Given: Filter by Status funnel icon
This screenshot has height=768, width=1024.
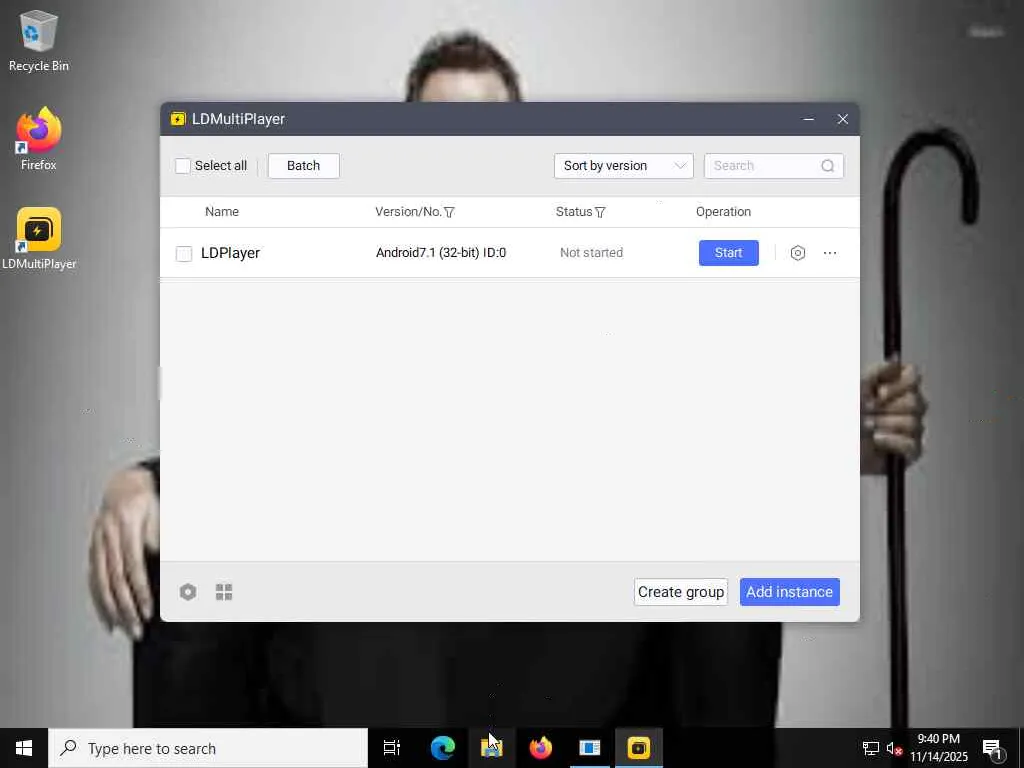Looking at the screenshot, I should (600, 212).
